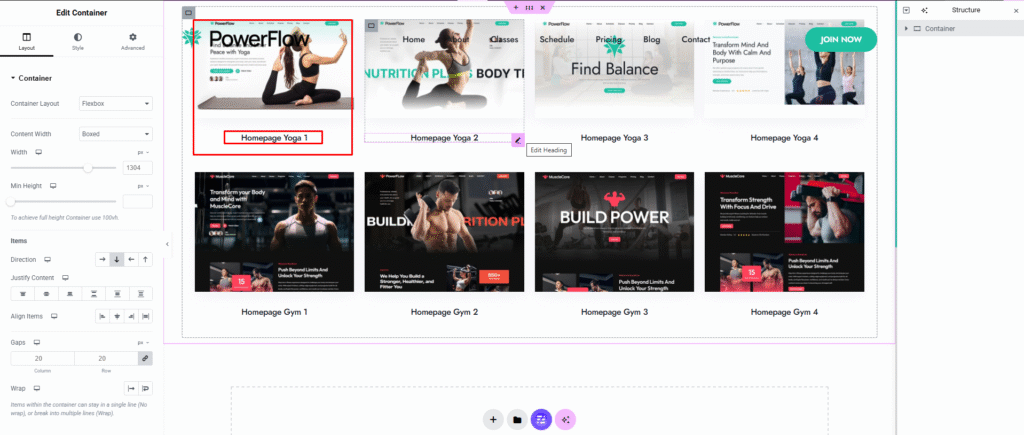
Task: Expand the Container item in Structure tree
Action: tap(906, 29)
